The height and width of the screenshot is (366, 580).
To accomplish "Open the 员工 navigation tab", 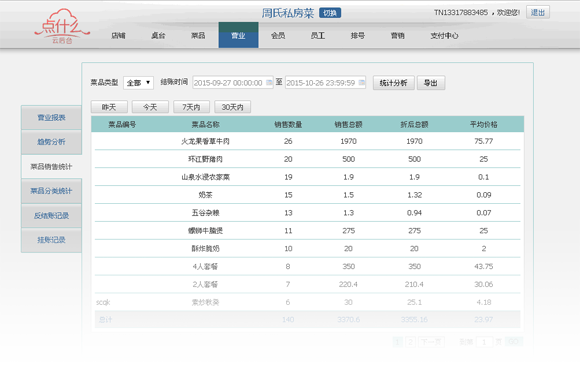I will 318,36.
